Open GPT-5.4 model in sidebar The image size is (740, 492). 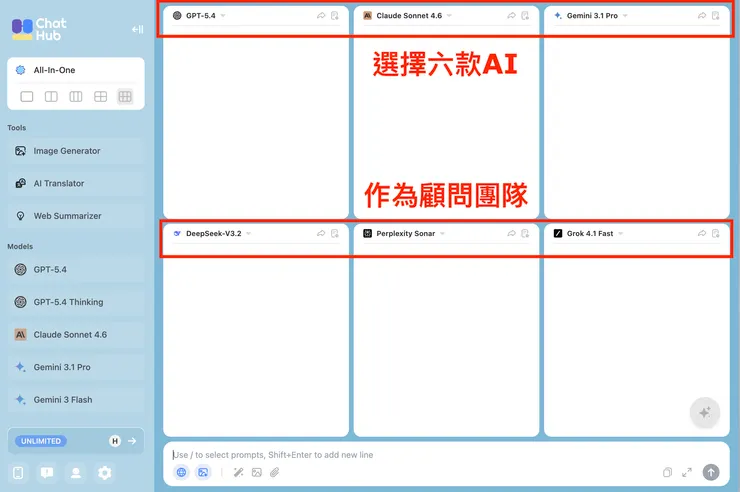coord(76,270)
